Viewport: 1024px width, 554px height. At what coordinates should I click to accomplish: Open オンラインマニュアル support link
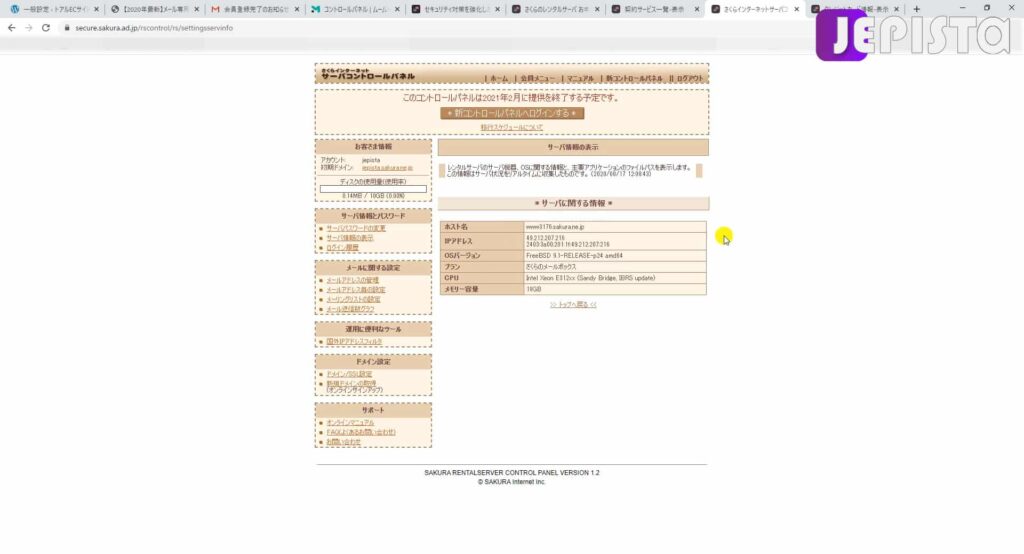pos(351,423)
